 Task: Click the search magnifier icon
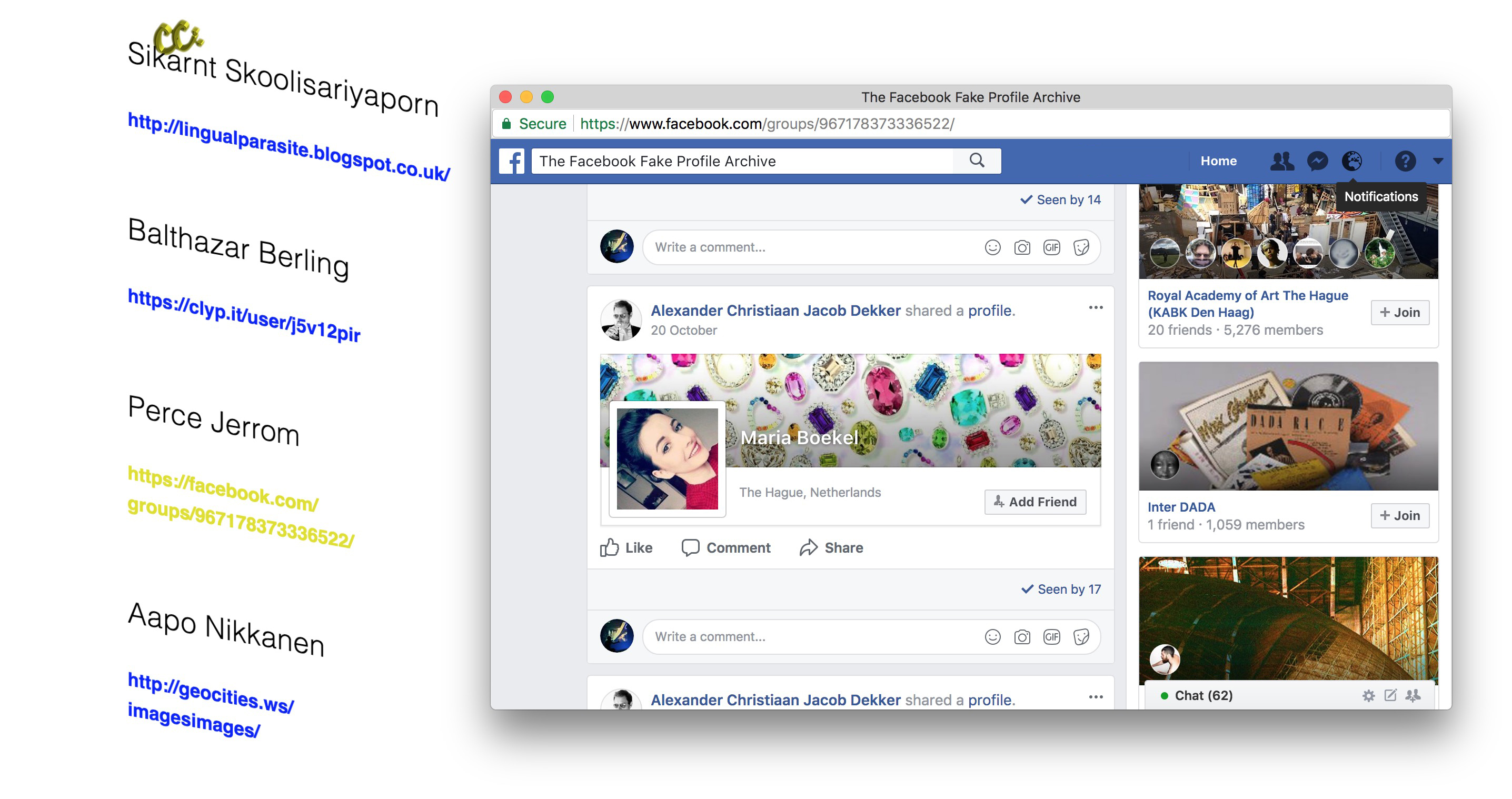(977, 160)
